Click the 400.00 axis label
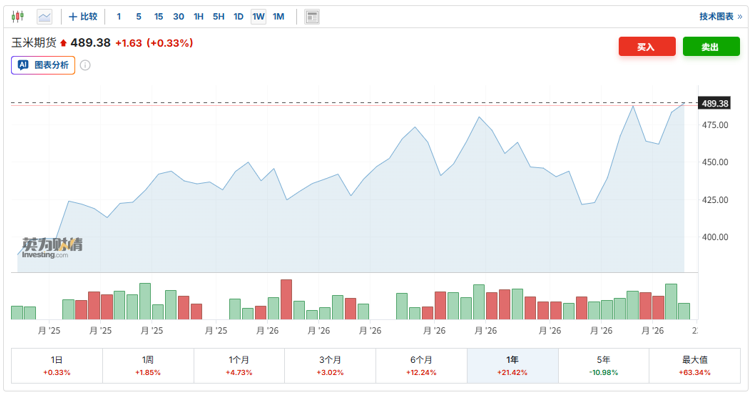The image size is (753, 396). pyautogui.click(x=715, y=237)
